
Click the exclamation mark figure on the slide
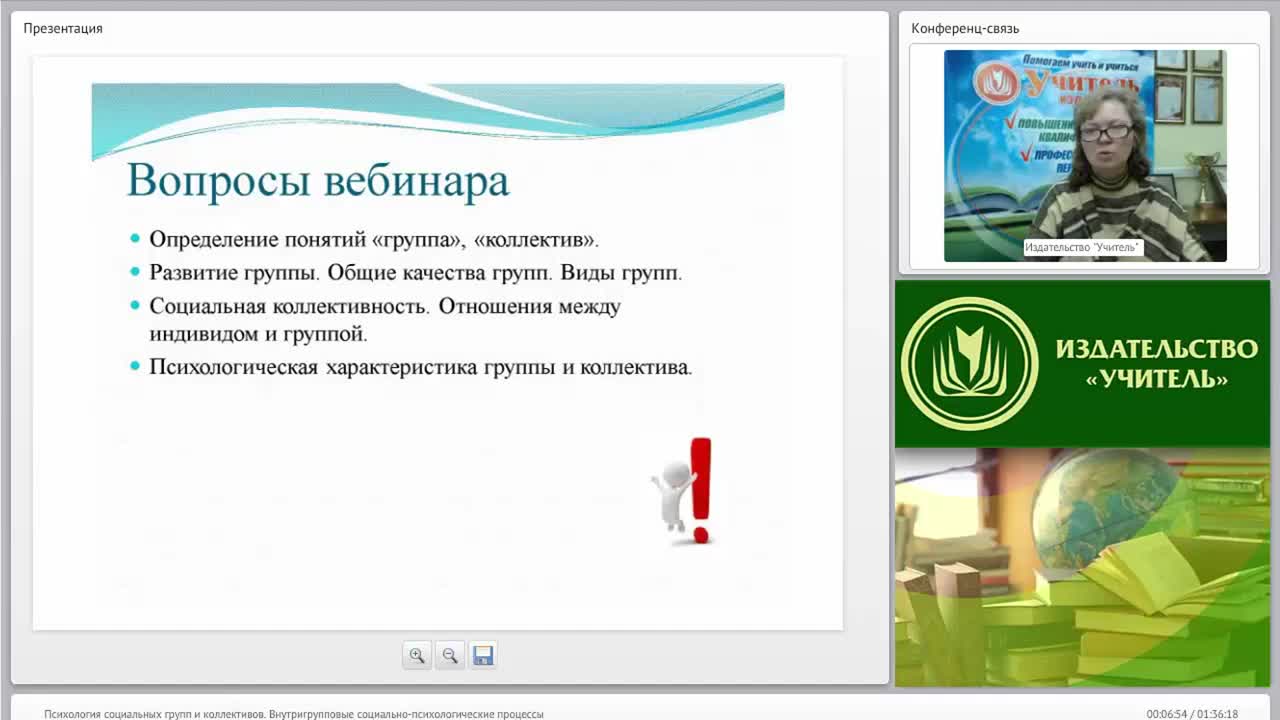coord(684,491)
